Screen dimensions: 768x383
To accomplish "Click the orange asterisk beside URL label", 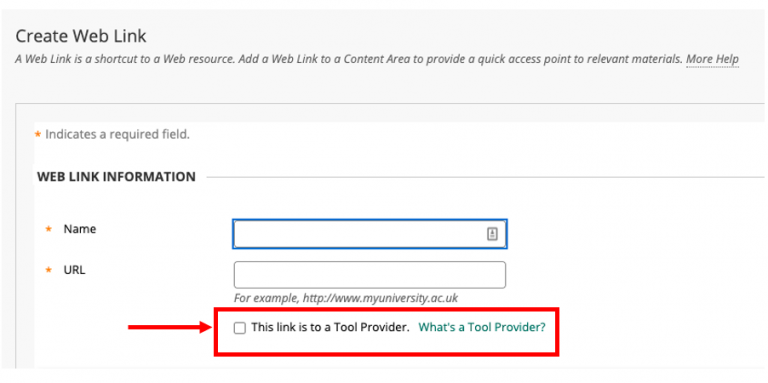I will point(48,270).
